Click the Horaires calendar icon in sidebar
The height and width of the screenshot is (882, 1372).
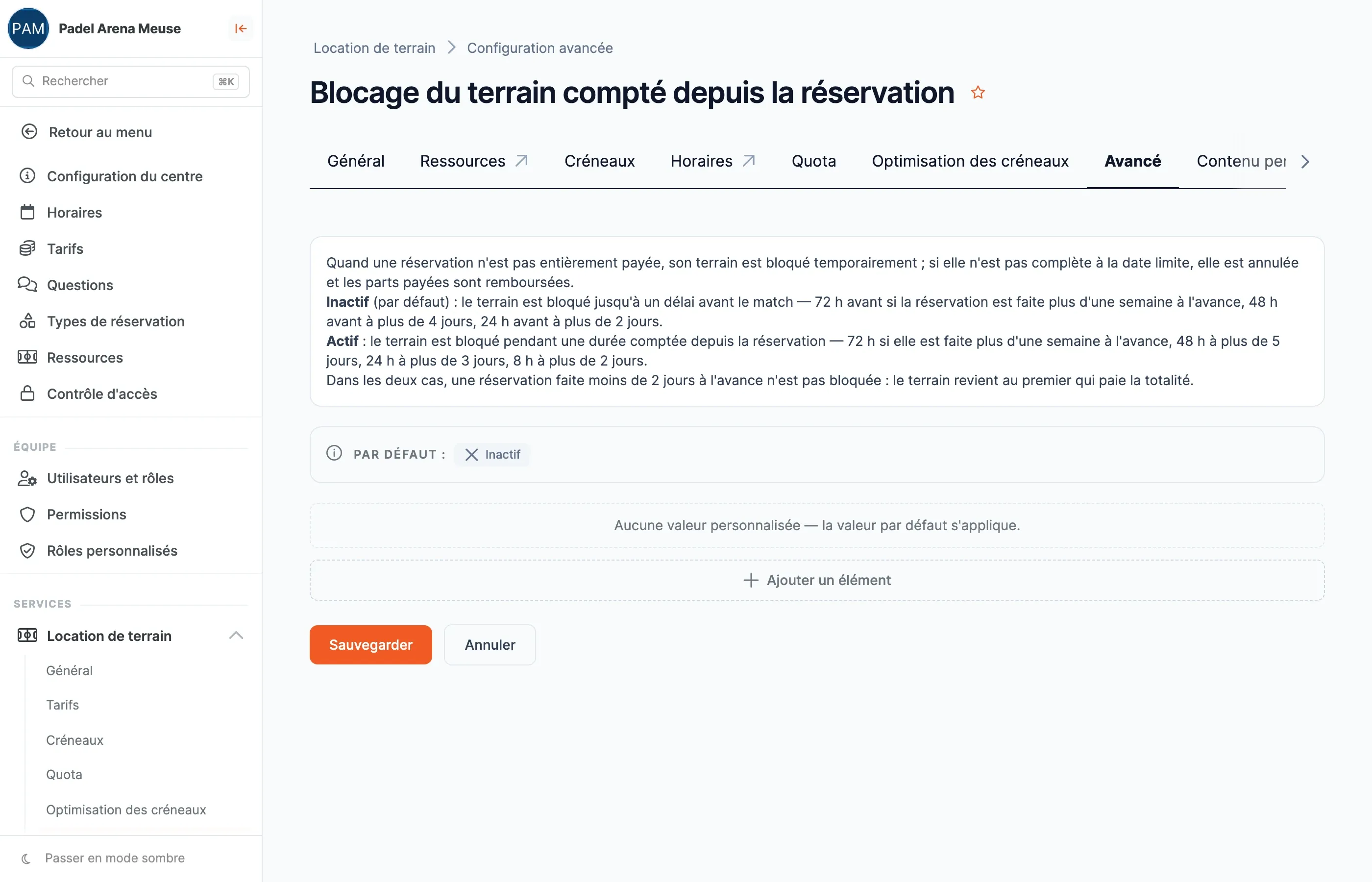[x=27, y=213]
